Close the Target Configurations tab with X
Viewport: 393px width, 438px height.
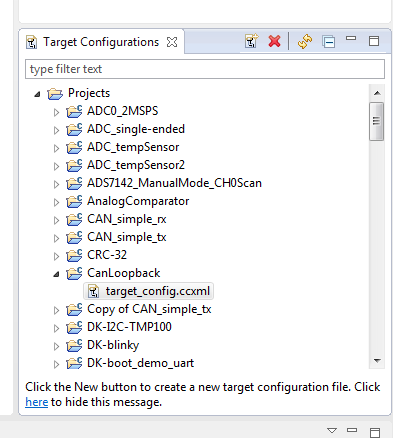[x=172, y=42]
